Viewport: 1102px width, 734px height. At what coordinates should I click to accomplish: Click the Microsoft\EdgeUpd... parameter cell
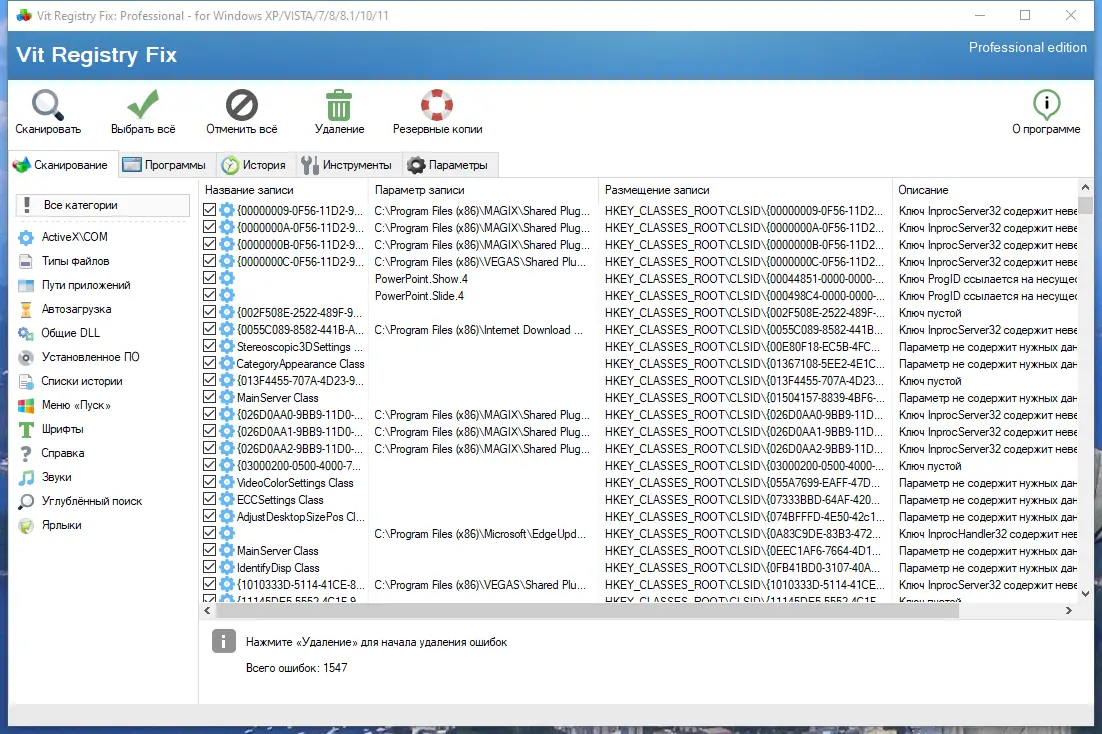[x=480, y=534]
